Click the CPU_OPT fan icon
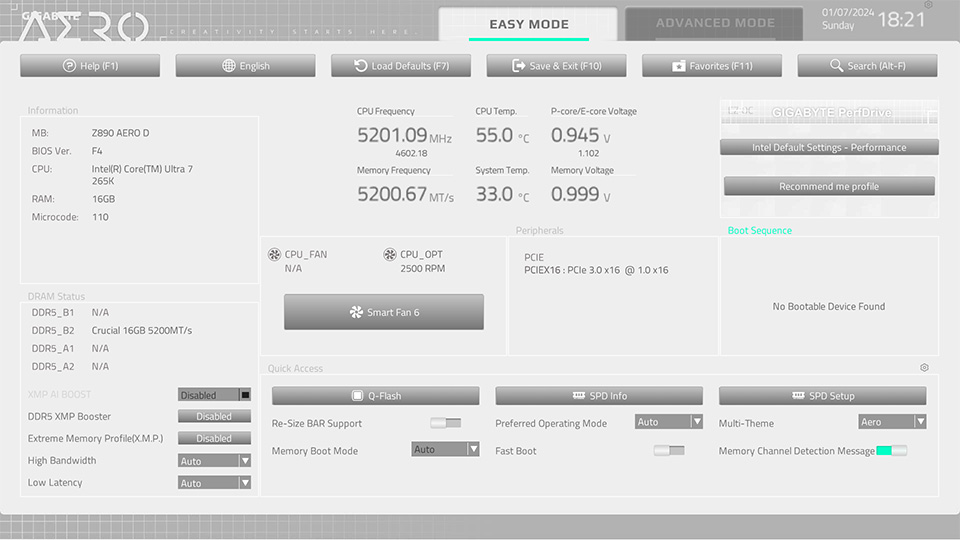Image resolution: width=960 pixels, height=540 pixels. tap(389, 254)
